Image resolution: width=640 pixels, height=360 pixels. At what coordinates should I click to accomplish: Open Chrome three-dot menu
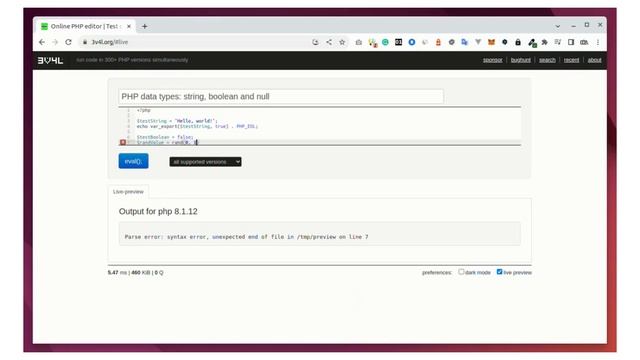(598, 42)
